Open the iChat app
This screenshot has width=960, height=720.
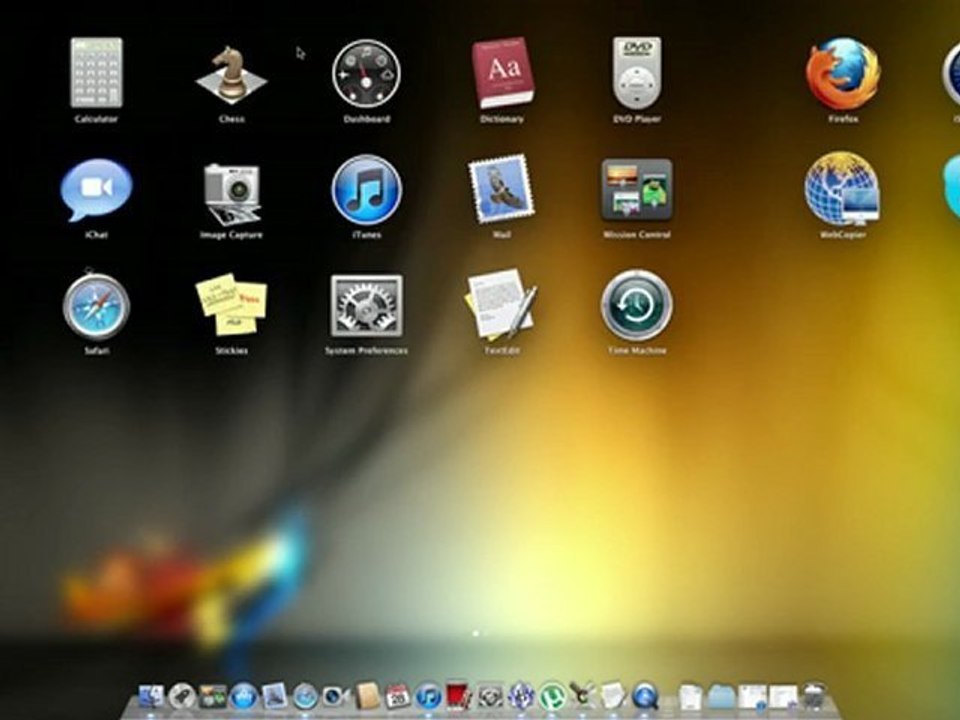(x=96, y=190)
